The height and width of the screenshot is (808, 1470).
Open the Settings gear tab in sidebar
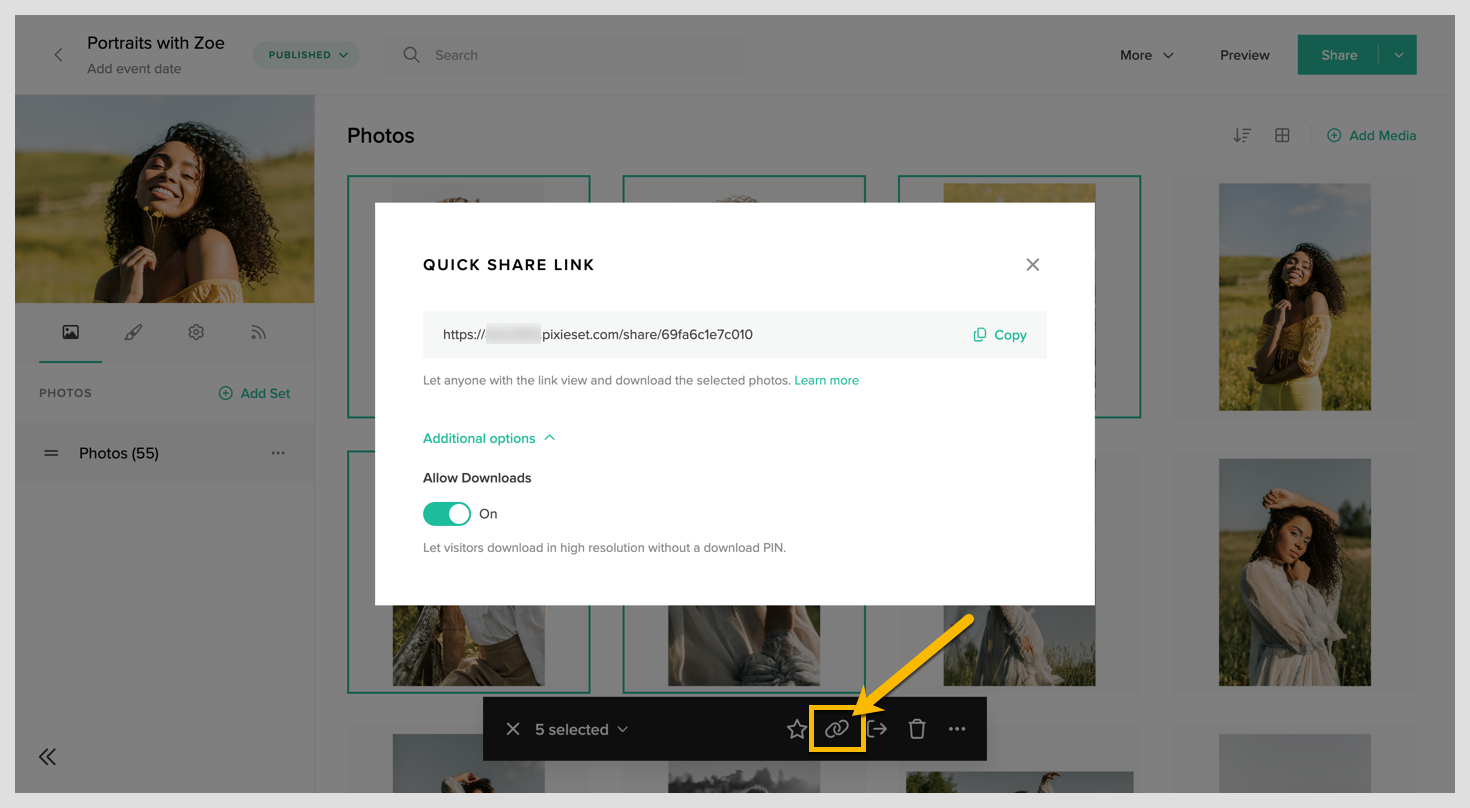coord(196,332)
